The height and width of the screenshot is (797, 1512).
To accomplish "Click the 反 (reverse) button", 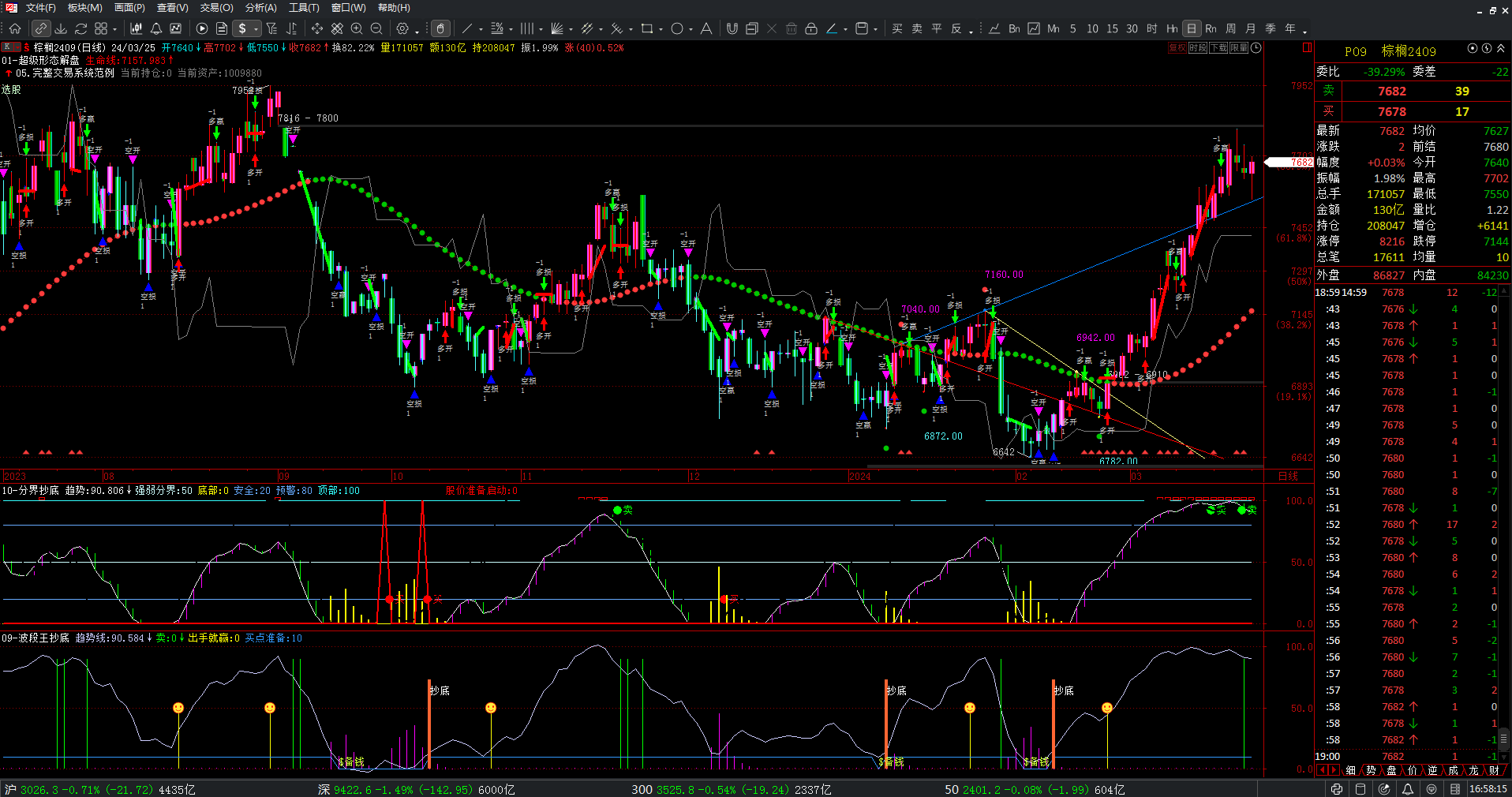I will click(956, 28).
